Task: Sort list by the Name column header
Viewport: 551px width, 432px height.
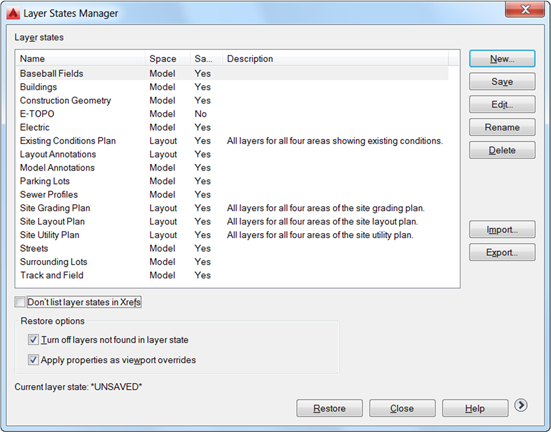Action: tap(80, 59)
